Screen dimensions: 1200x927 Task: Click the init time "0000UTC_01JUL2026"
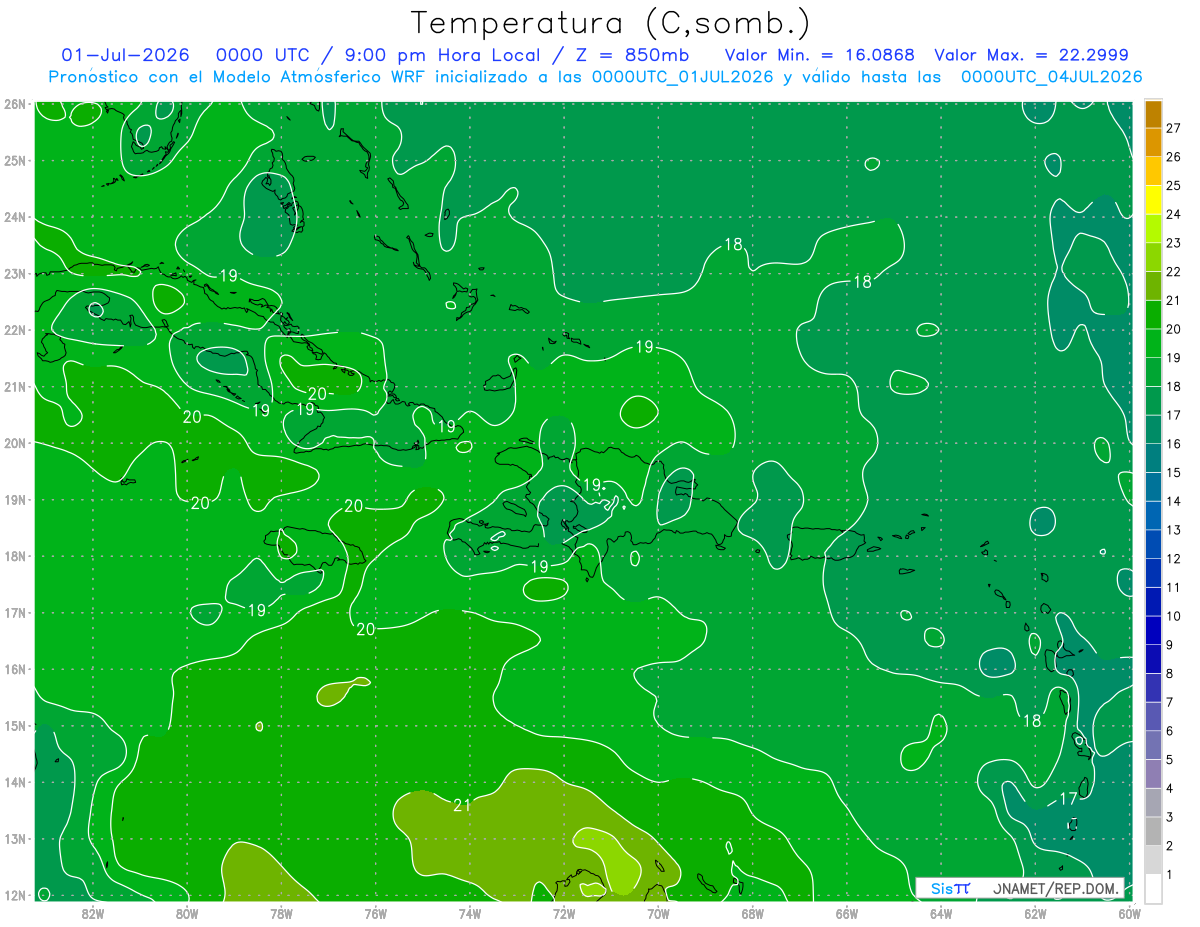tap(683, 76)
